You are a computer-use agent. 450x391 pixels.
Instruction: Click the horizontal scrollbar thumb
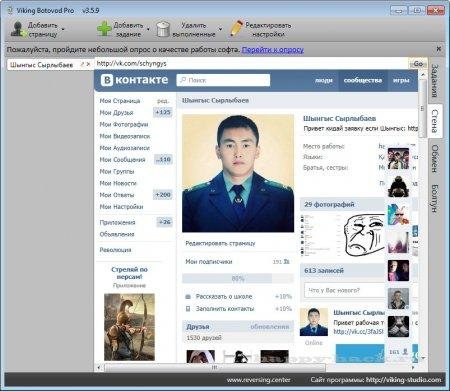click(215, 368)
